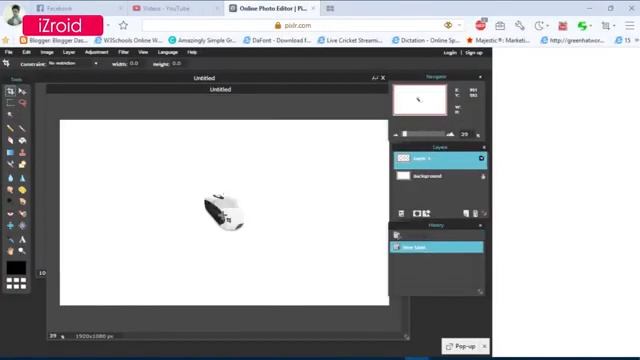Click the New layer icon in Layers panel

click(x=466, y=213)
